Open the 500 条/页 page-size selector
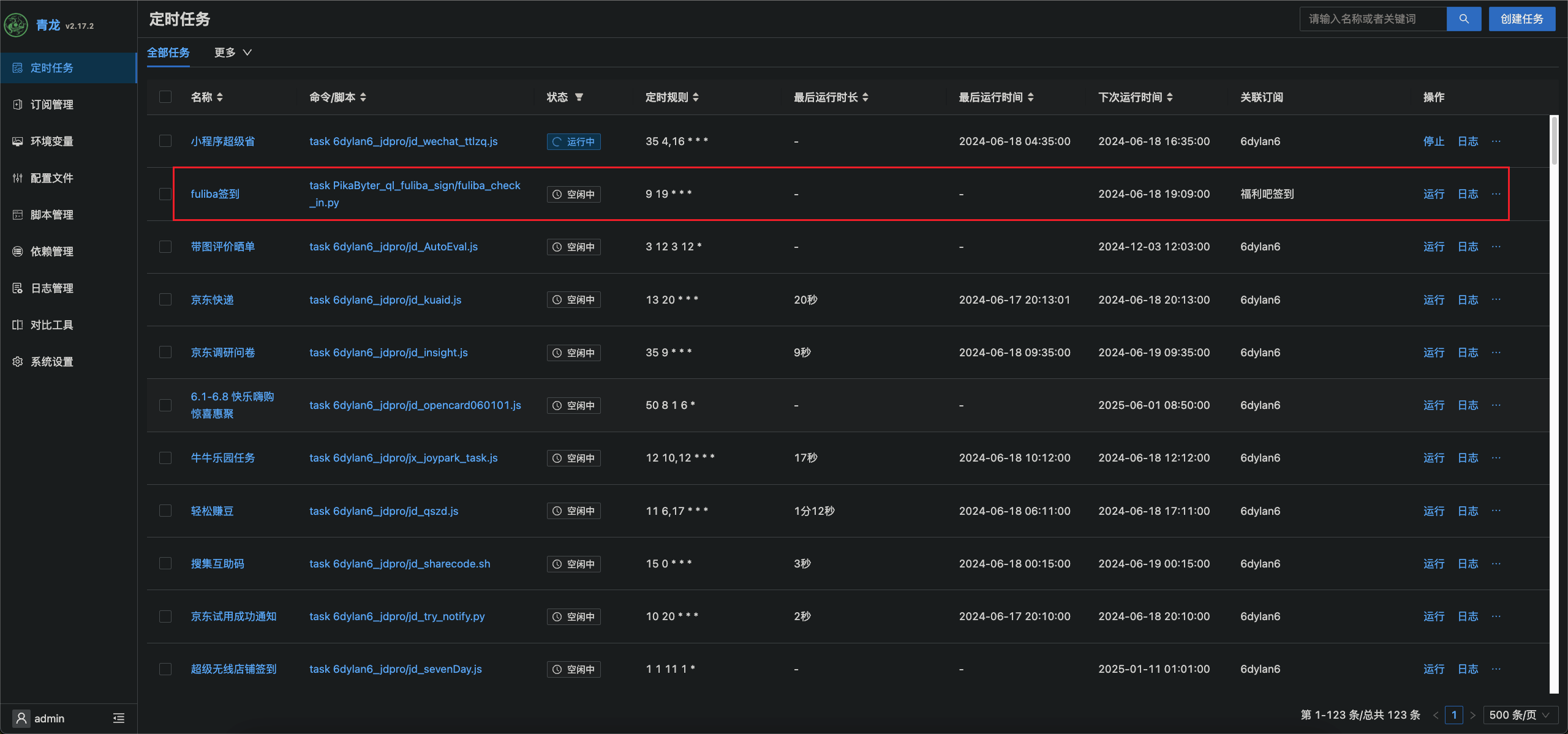This screenshot has width=1568, height=734. tap(1520, 715)
